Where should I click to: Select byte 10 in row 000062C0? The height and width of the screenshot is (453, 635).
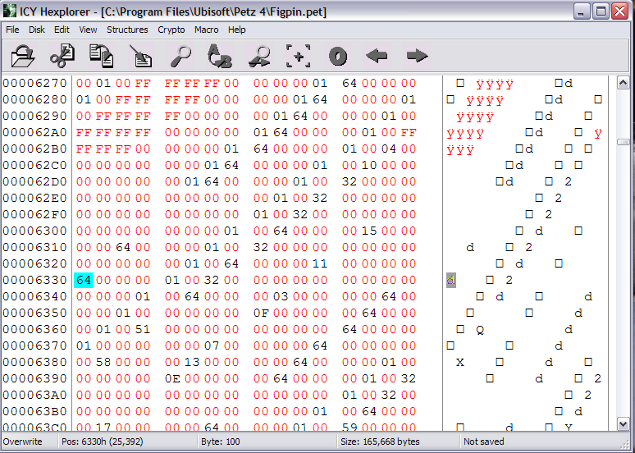click(369, 165)
